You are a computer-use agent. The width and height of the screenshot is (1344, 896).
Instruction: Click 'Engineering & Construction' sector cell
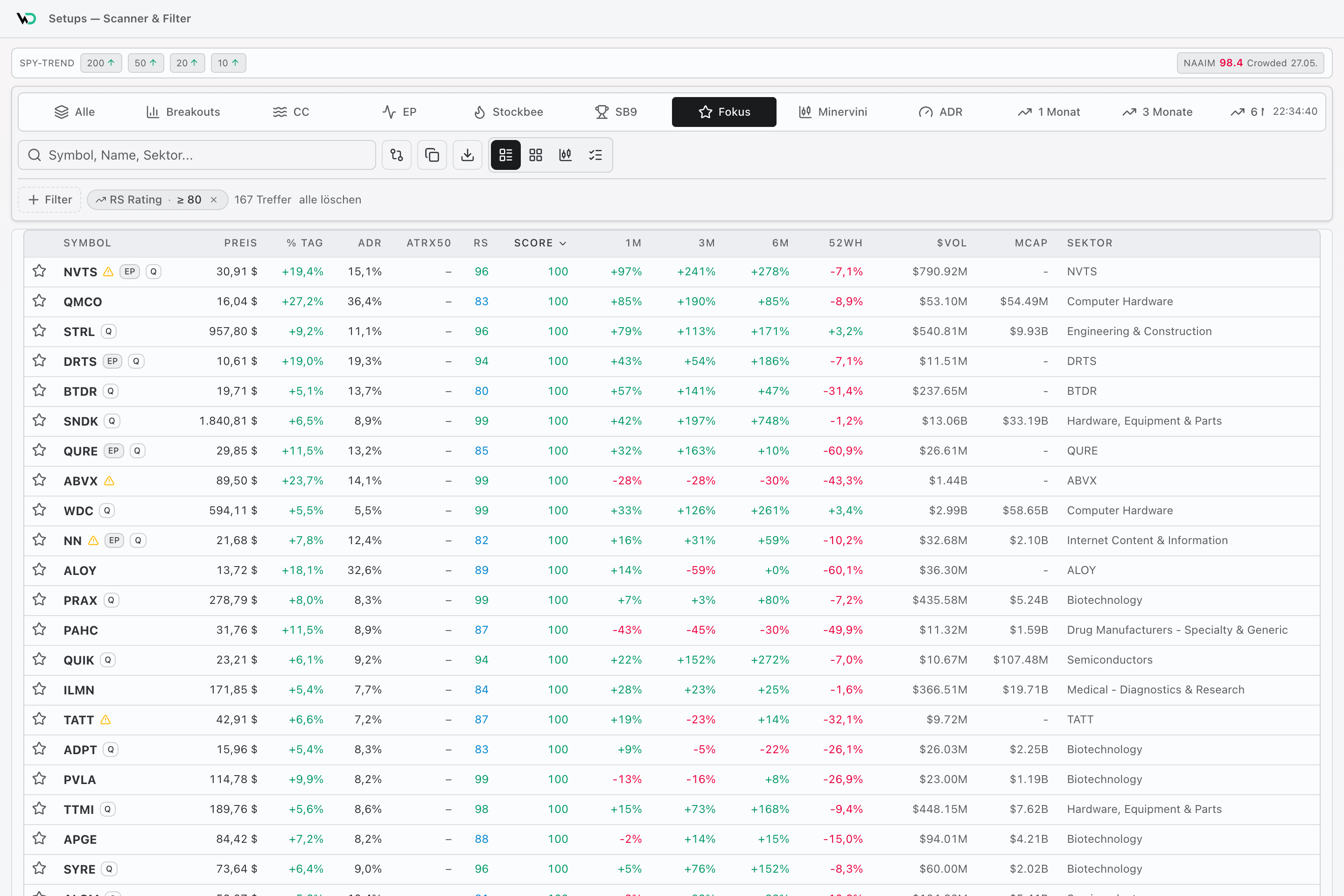point(1140,331)
